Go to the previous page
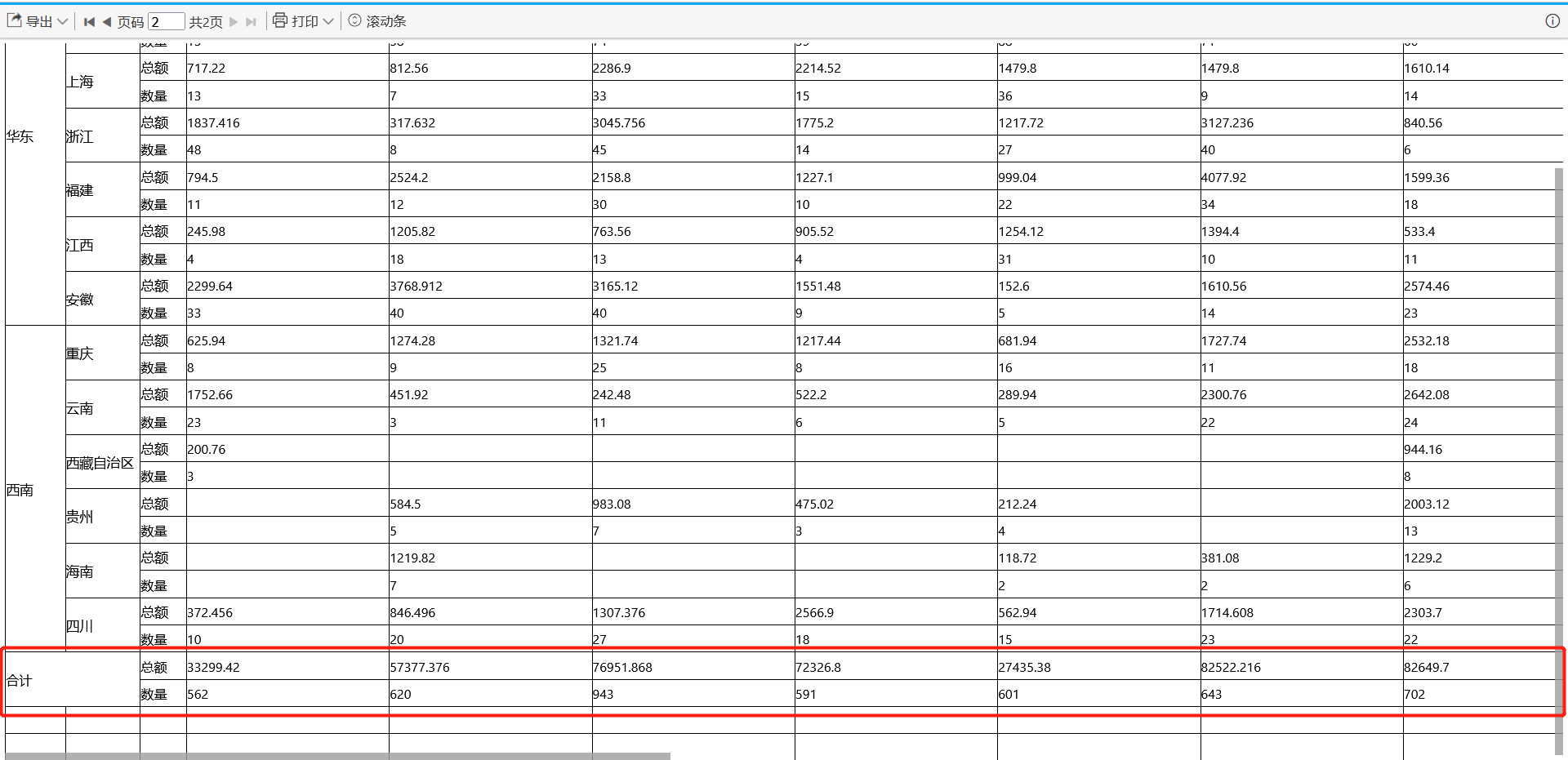 (107, 22)
